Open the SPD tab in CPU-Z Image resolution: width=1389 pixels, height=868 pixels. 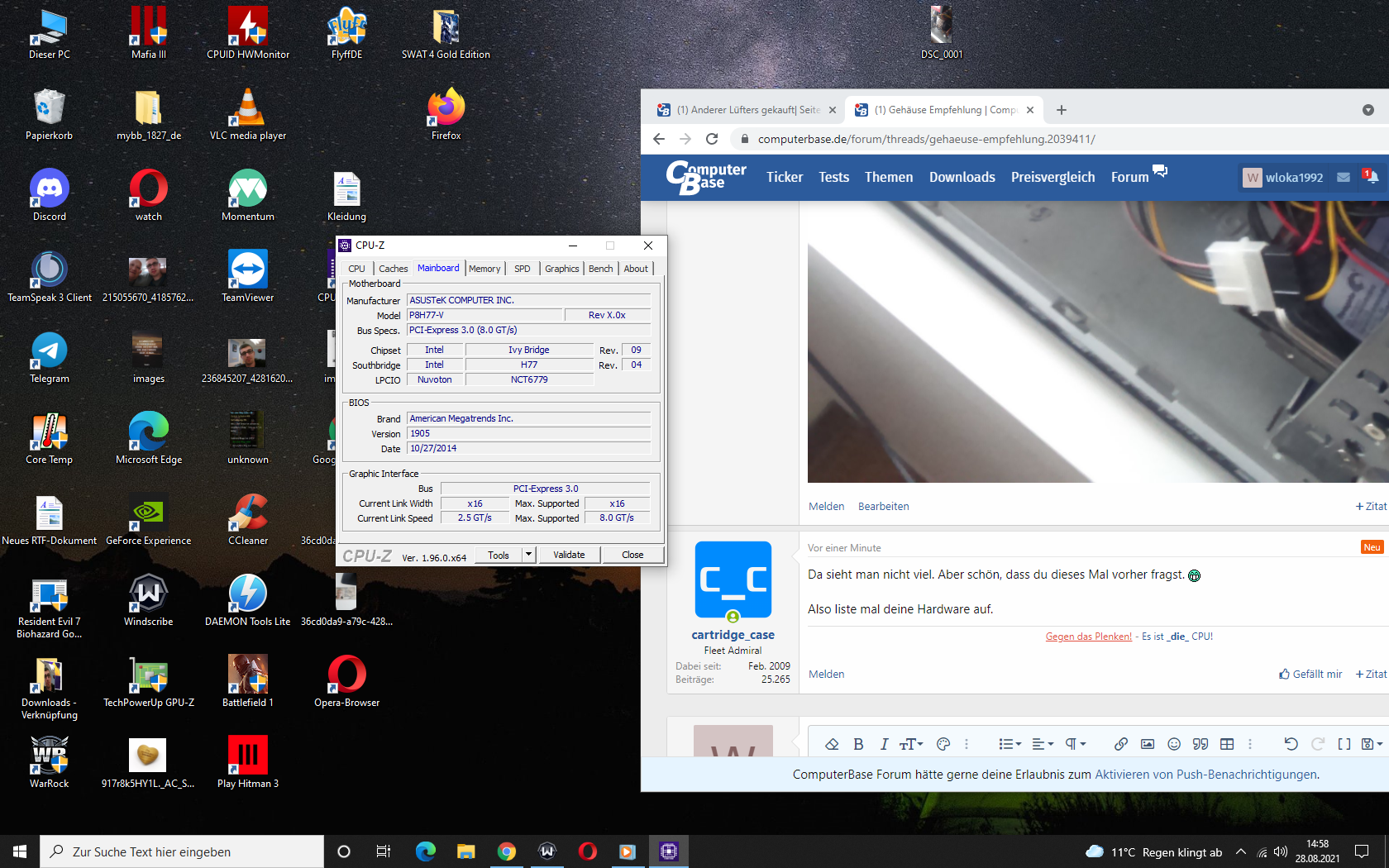(x=523, y=269)
